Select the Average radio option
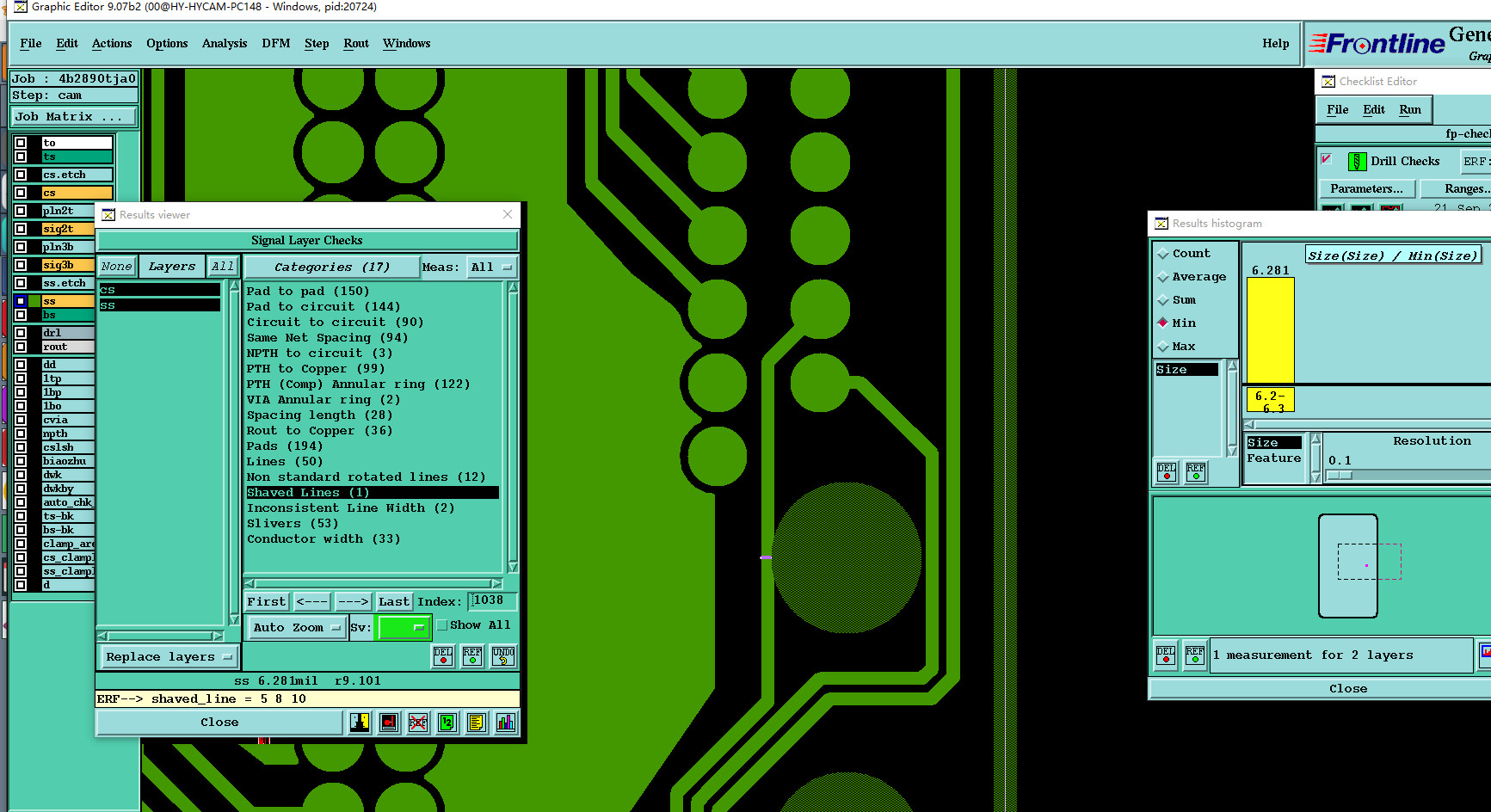This screenshot has width=1491, height=812. point(1163,277)
